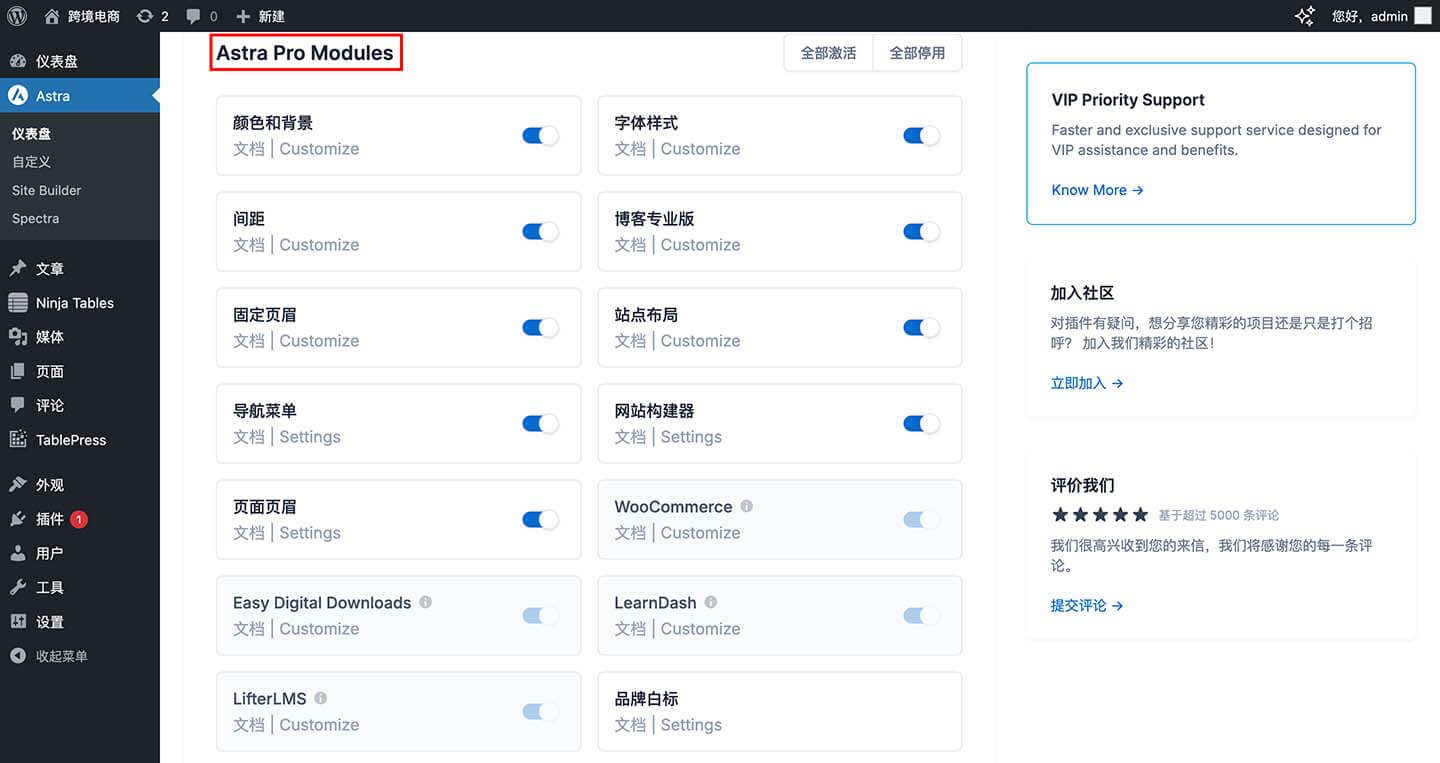1440x763 pixels.
Task: Click Settings link under 品牌白标
Action: [691, 725]
